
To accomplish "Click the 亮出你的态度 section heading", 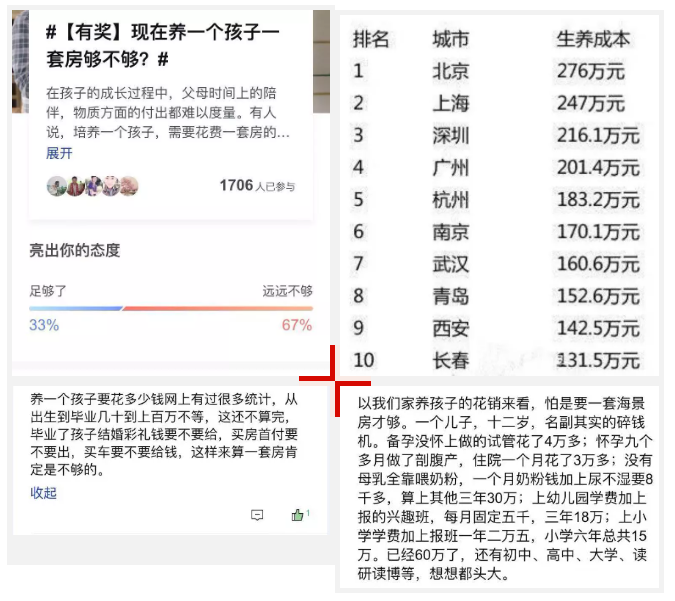I will click(x=74, y=250).
